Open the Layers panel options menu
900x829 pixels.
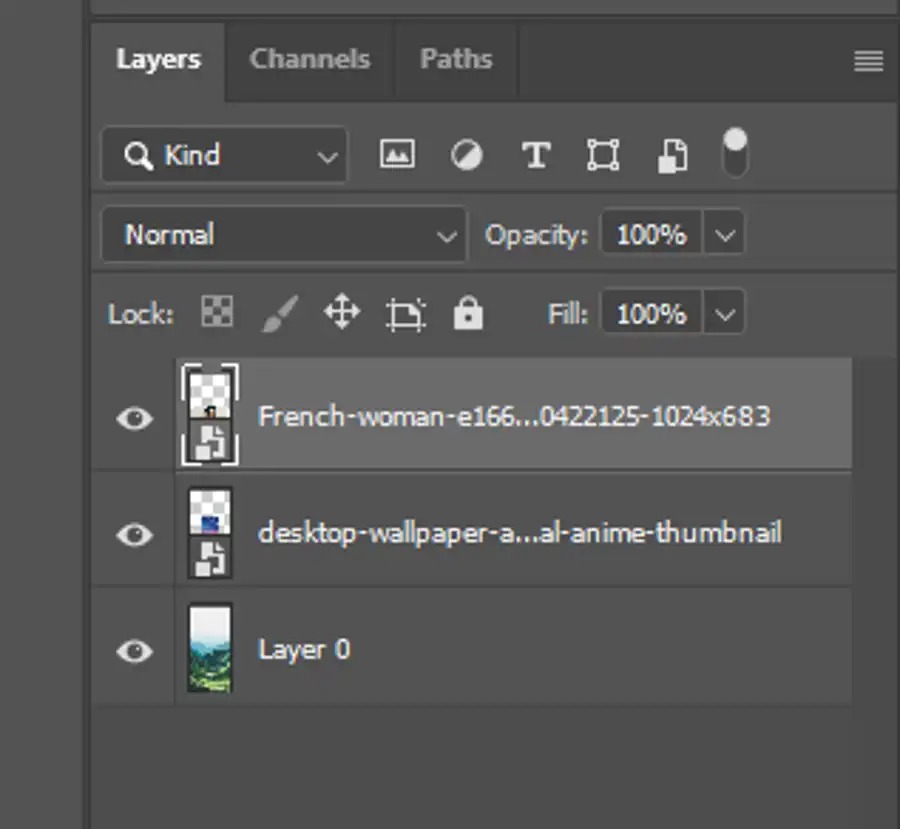(868, 61)
